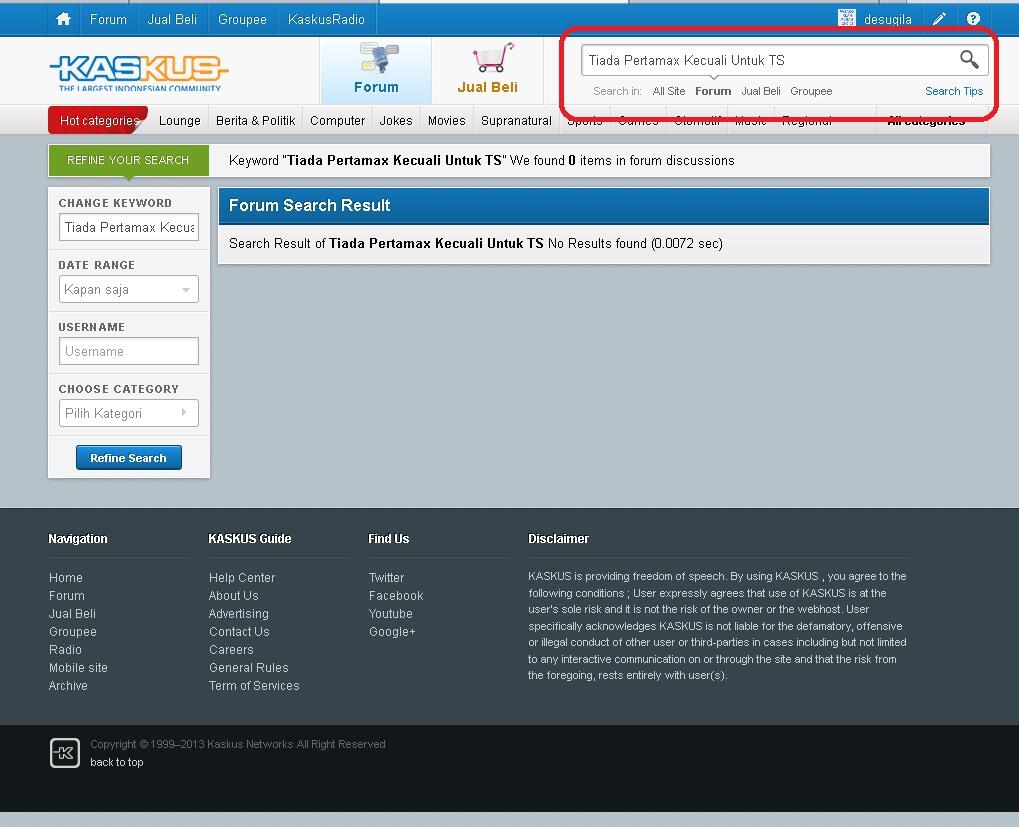Open Advertising guide link
This screenshot has width=1019, height=827.
[x=239, y=613]
